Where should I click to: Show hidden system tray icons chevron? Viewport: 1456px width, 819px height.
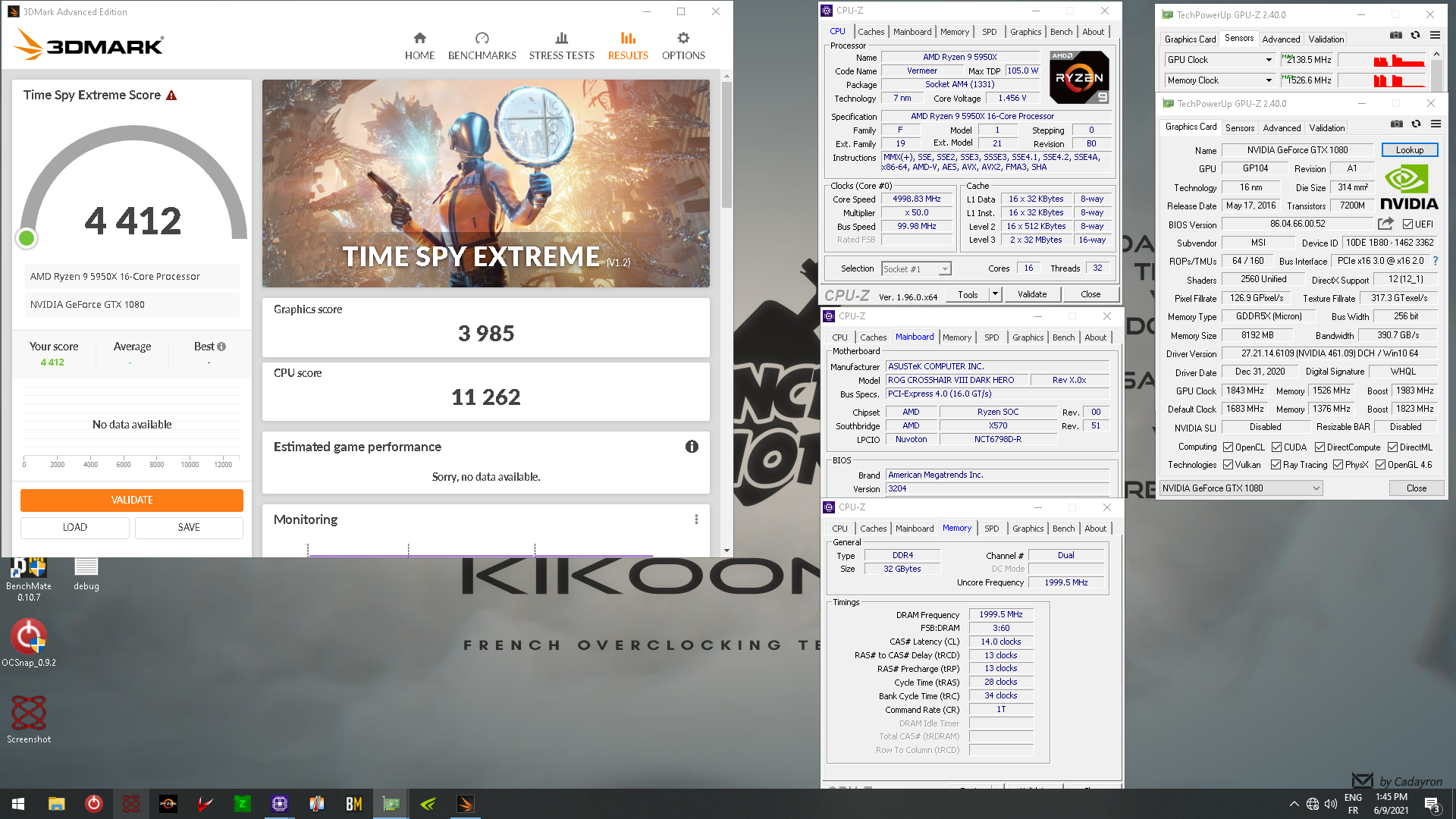point(1294,804)
